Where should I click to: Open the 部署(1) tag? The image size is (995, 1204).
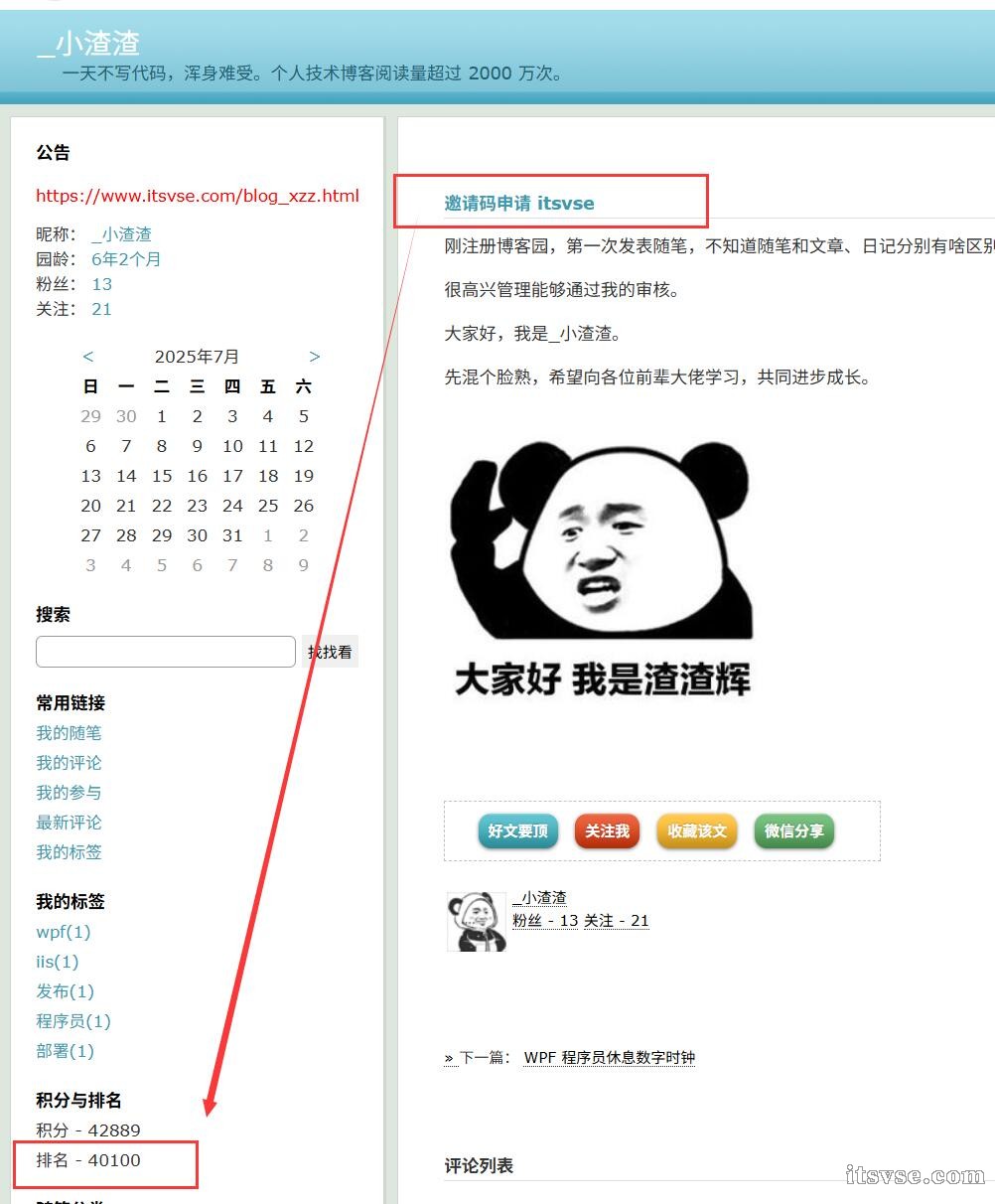(x=66, y=1051)
